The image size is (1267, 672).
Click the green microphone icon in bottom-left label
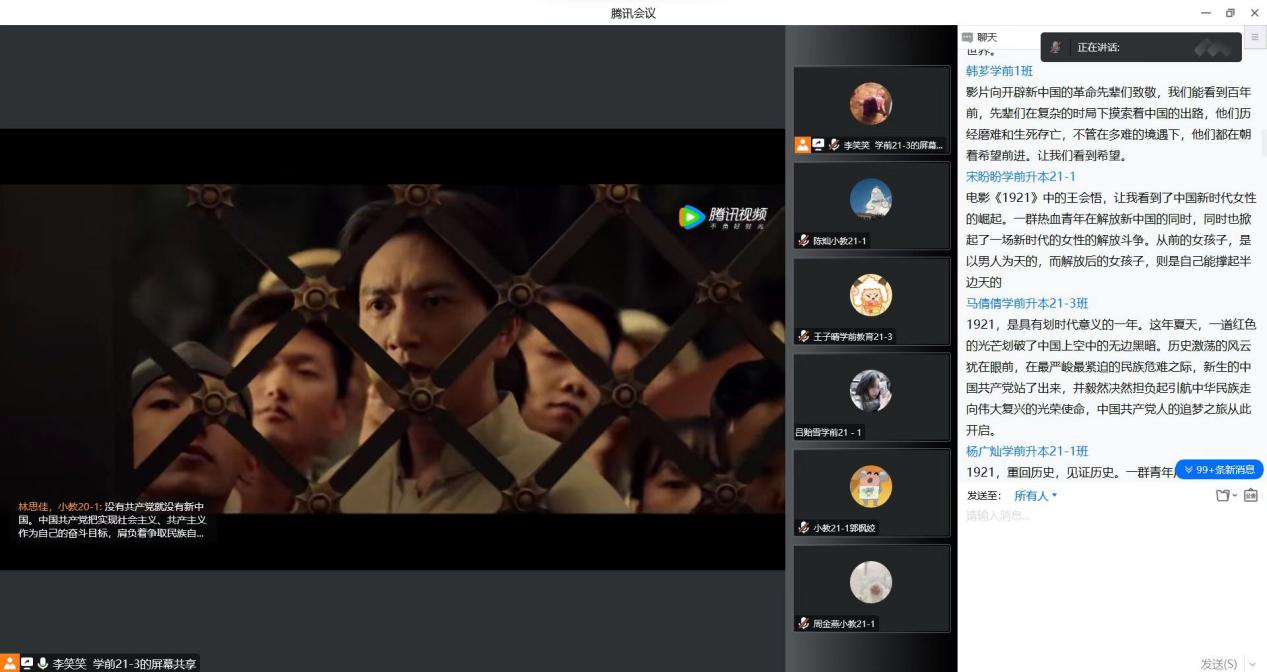[x=42, y=663]
